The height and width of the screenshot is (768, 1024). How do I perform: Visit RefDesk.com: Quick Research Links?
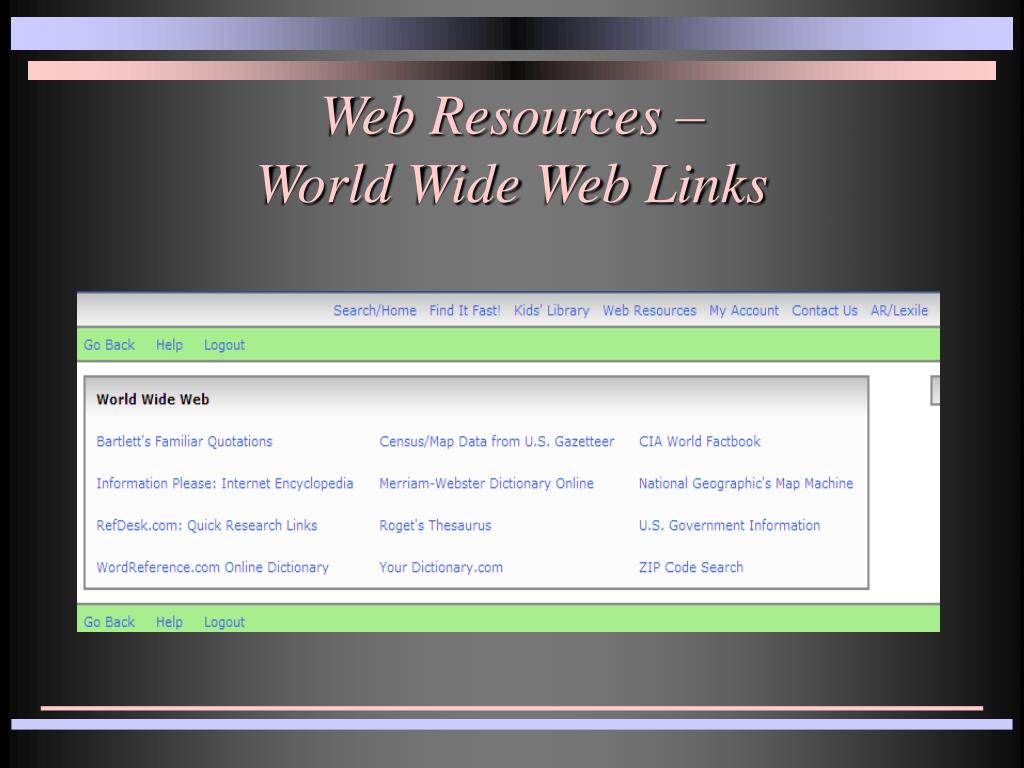[x=206, y=526]
